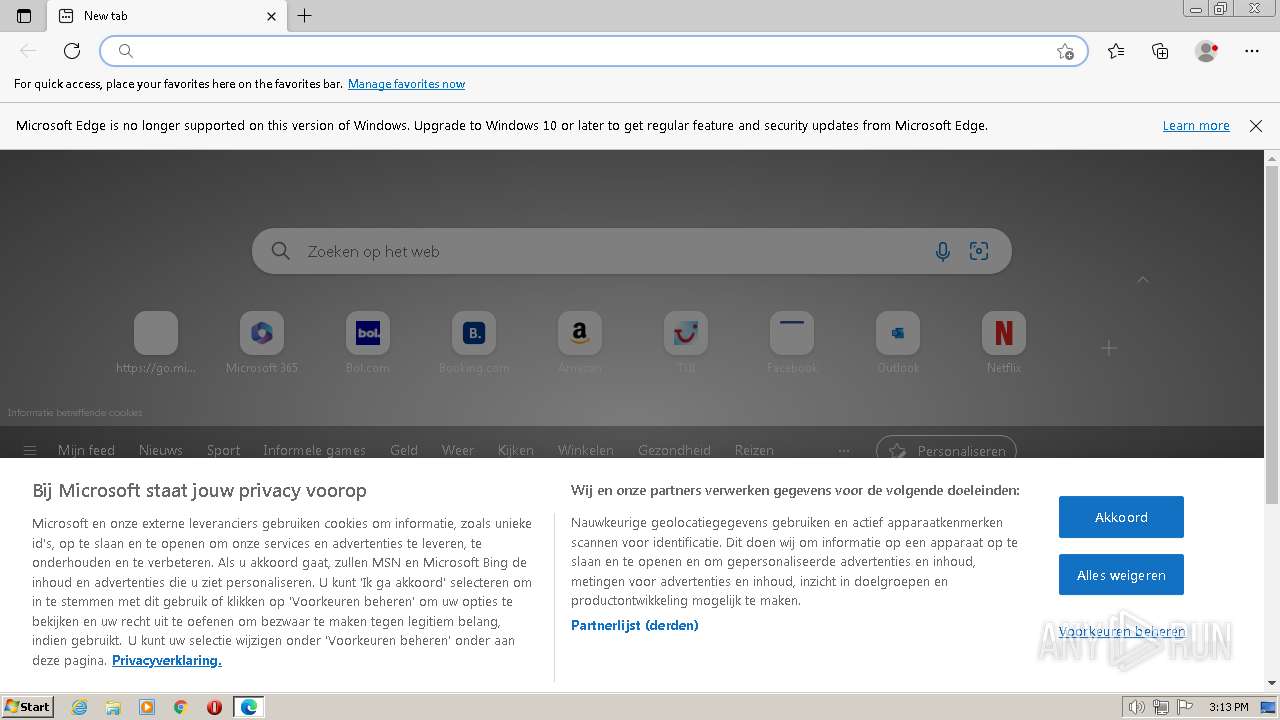This screenshot has width=1280, height=720.
Task: Switch to Gezondheid tab
Action: tap(674, 450)
